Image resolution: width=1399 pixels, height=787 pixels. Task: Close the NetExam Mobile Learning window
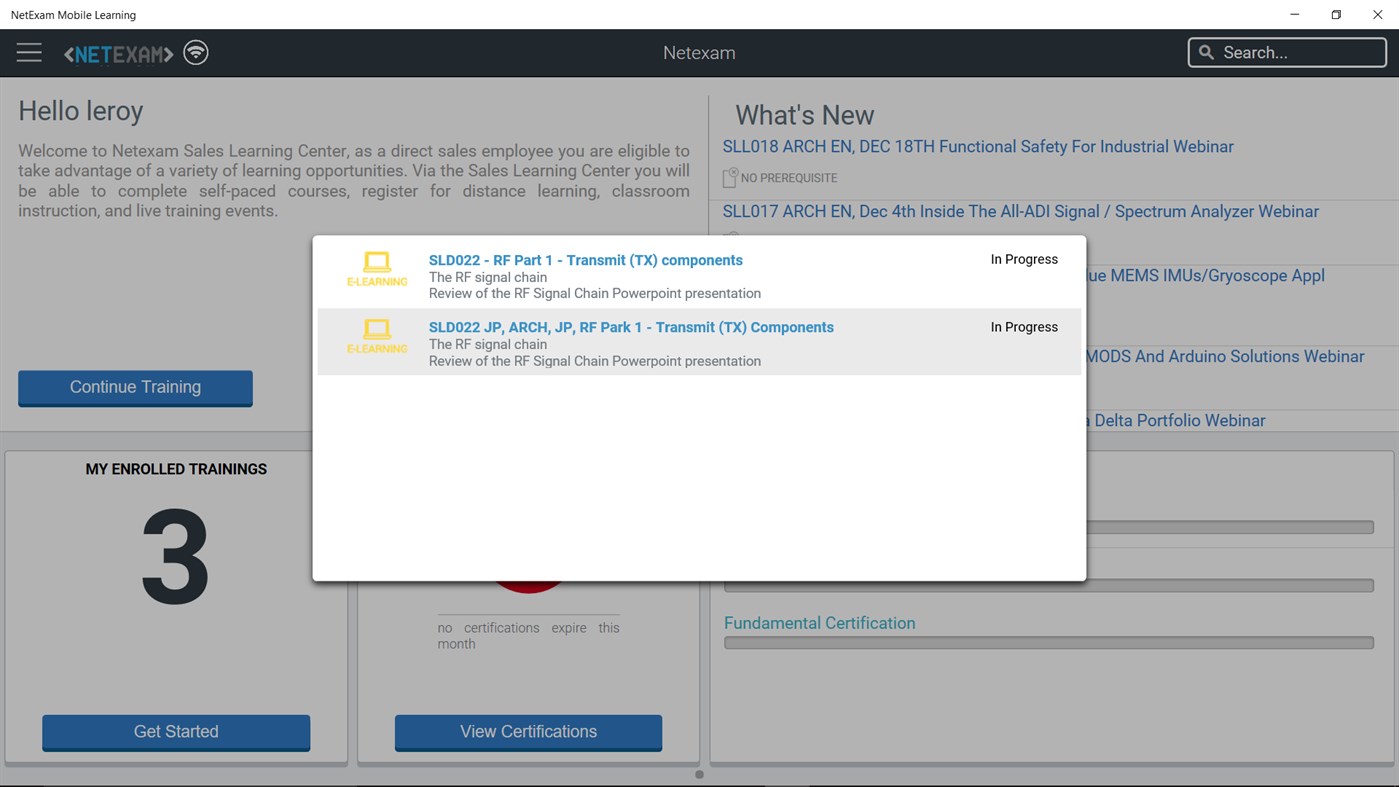coord(1377,15)
